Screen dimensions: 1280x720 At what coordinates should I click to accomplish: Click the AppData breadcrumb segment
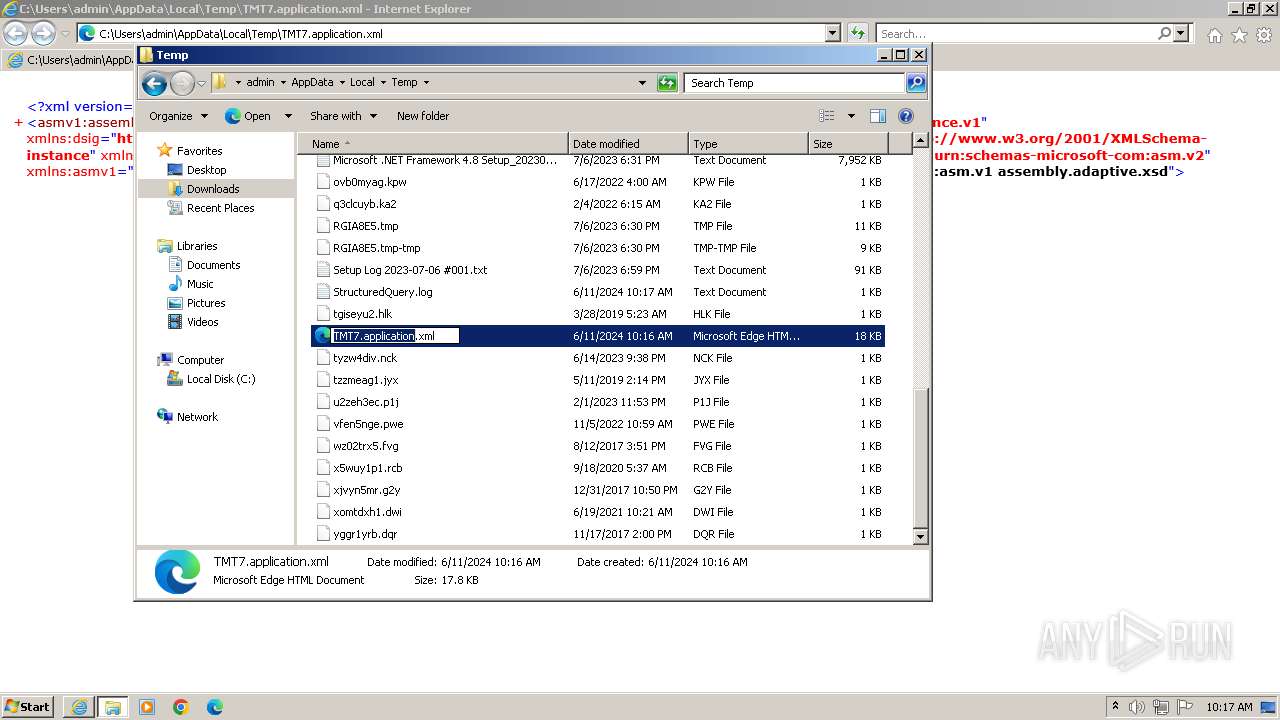(x=312, y=83)
